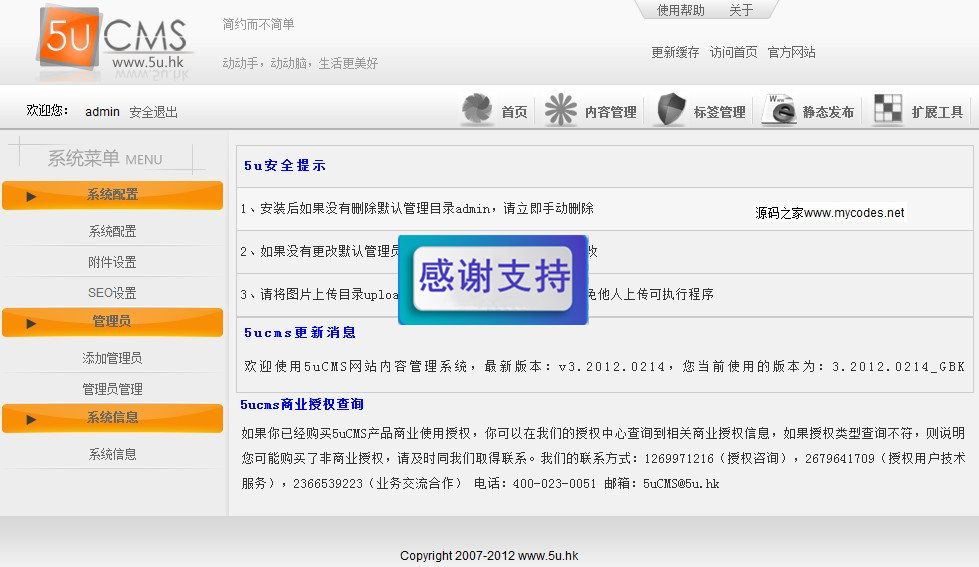This screenshot has height=567, width=979.
Task: Click the security tip about deleting admin directory
Action: point(417,209)
